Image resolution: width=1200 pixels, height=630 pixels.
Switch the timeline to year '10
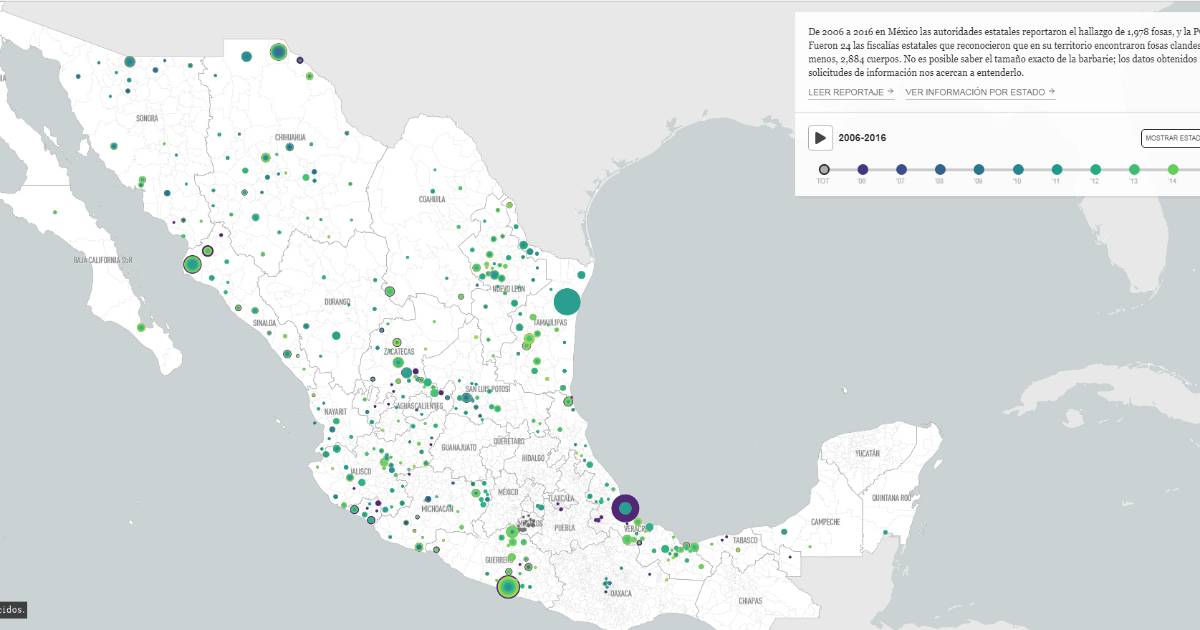1018,170
